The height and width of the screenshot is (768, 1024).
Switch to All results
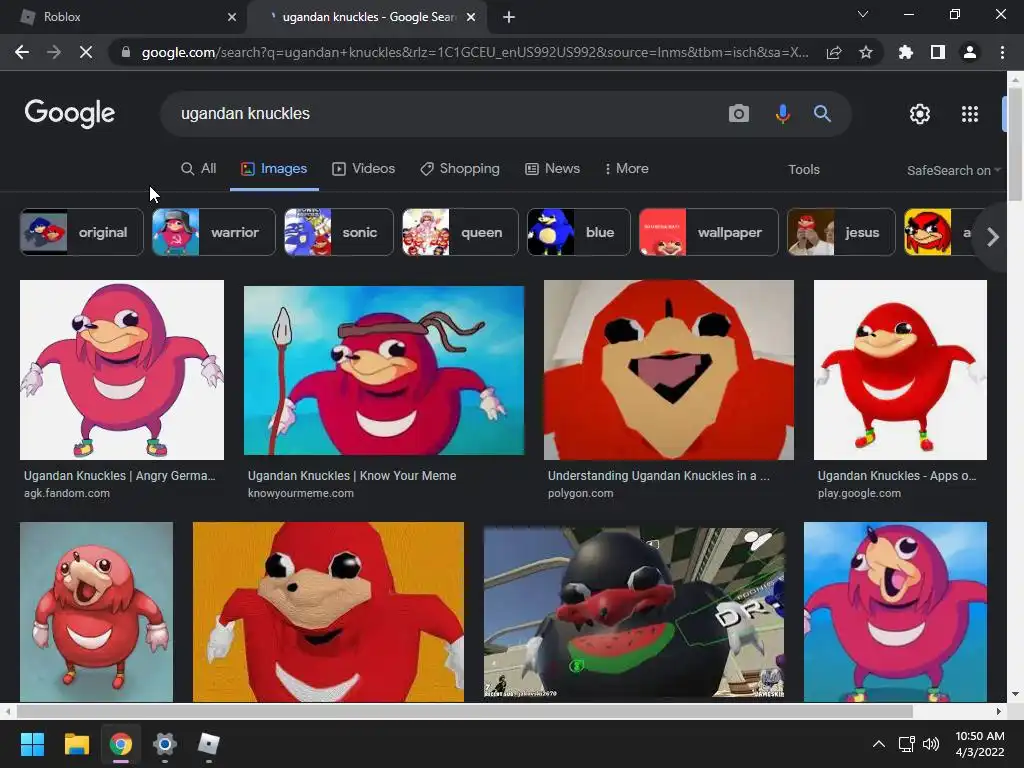tap(199, 168)
